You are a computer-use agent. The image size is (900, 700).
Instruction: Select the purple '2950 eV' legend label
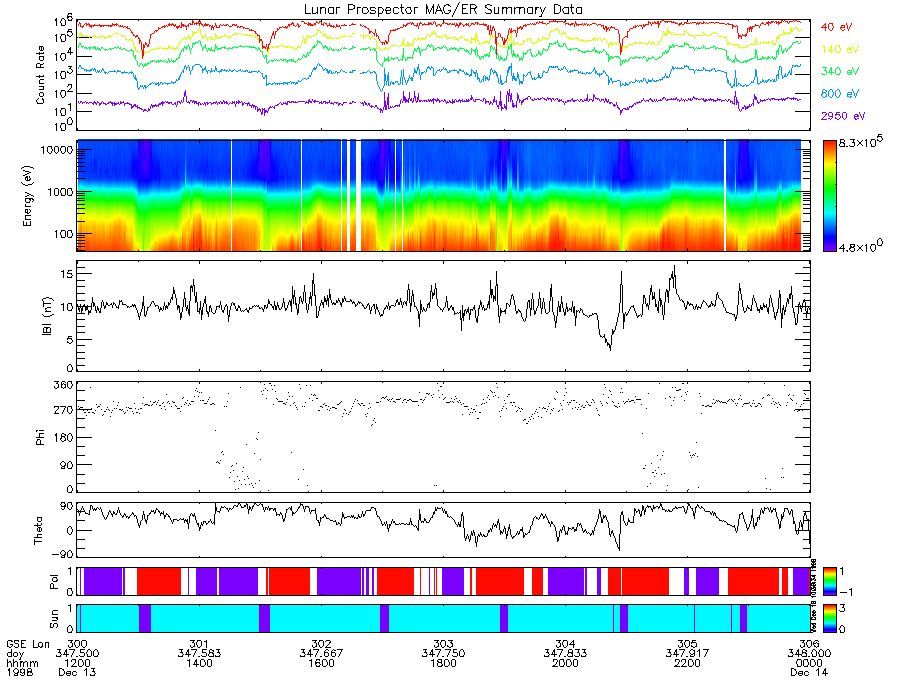click(843, 116)
